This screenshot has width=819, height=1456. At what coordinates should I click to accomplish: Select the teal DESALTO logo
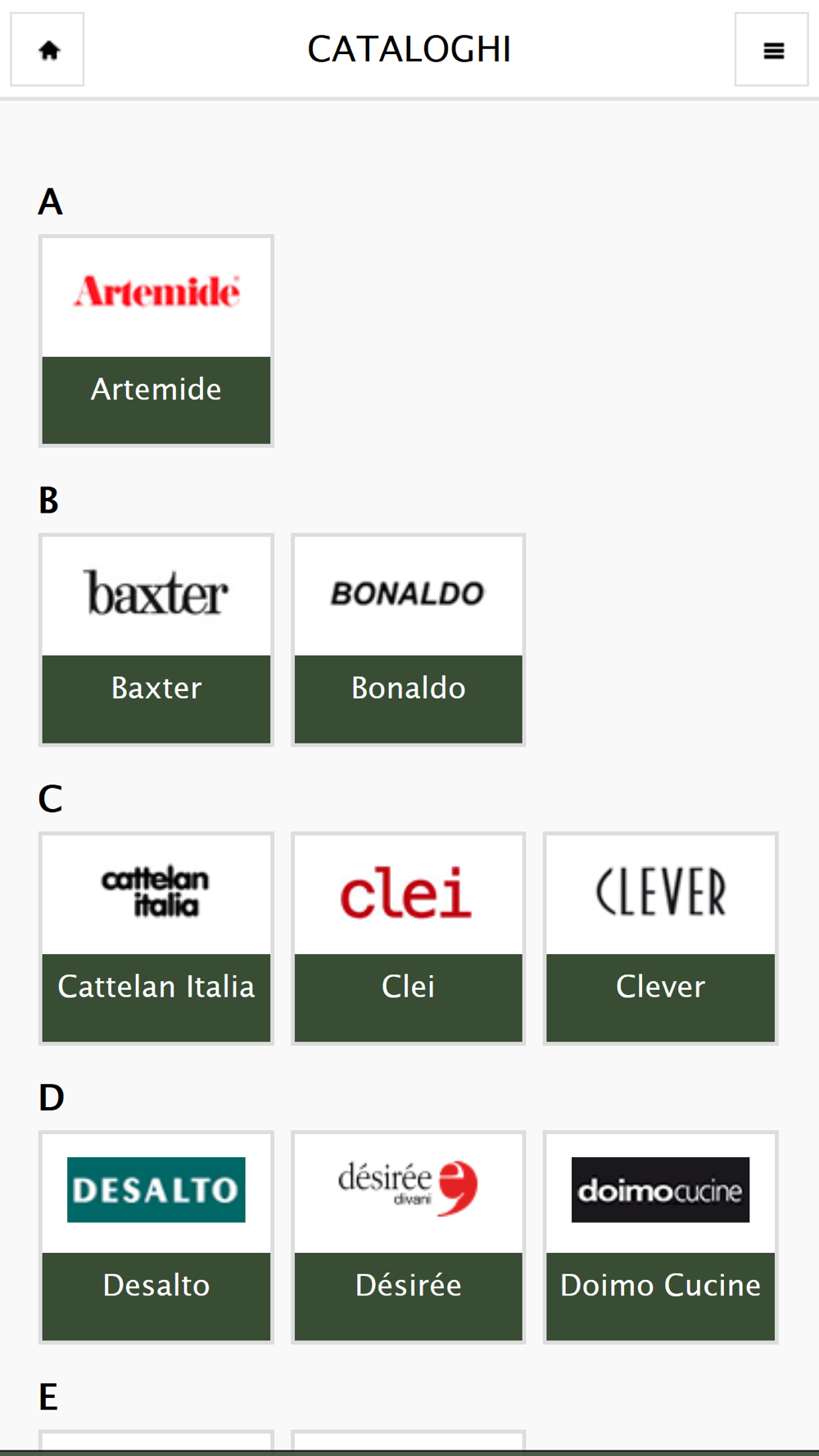(x=156, y=1190)
